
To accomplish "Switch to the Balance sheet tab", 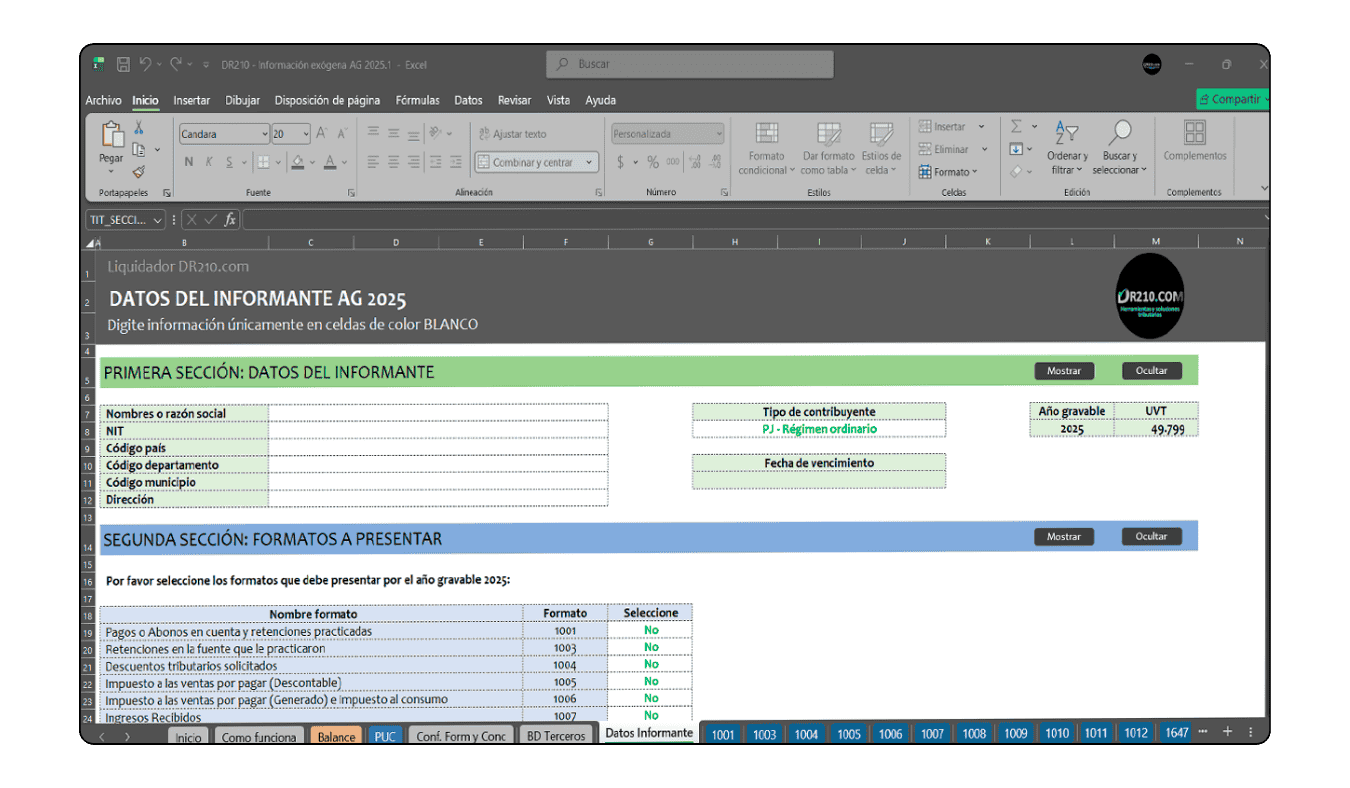I will click(336, 737).
